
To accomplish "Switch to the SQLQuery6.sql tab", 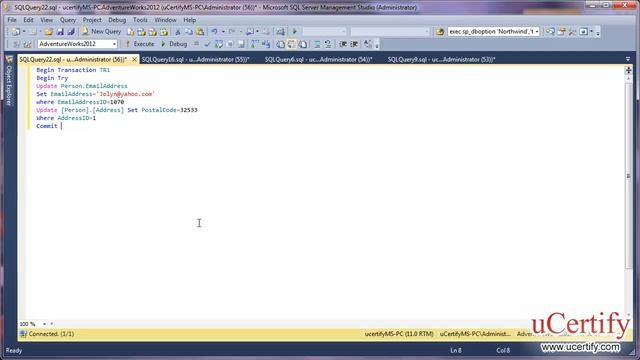I will coord(318,59).
